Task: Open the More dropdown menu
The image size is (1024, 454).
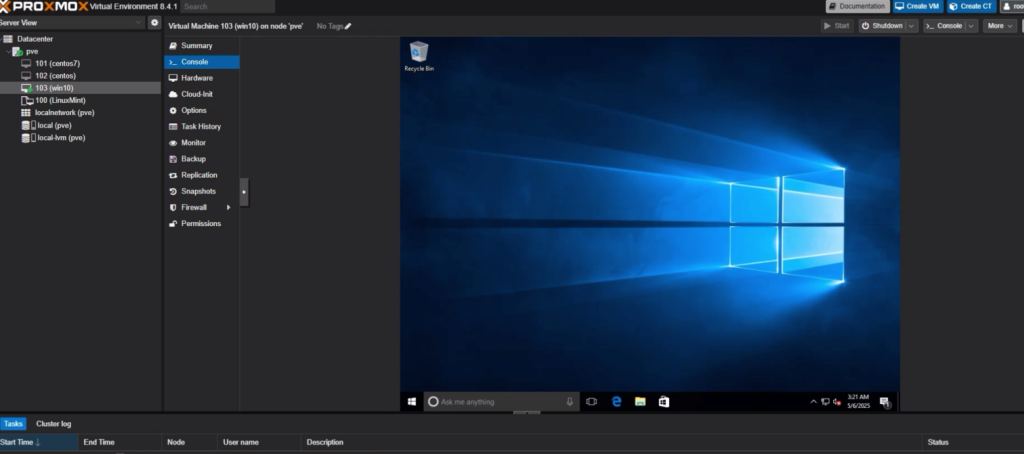Action: click(1000, 26)
